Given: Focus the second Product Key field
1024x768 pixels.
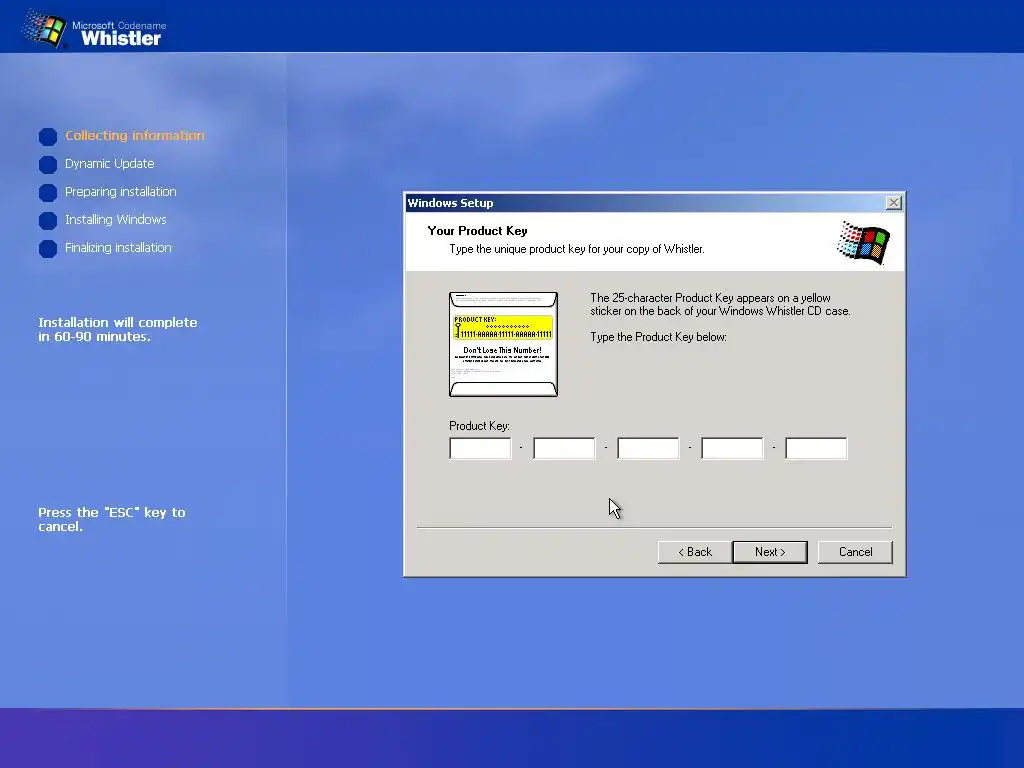Looking at the screenshot, I should tap(564, 448).
